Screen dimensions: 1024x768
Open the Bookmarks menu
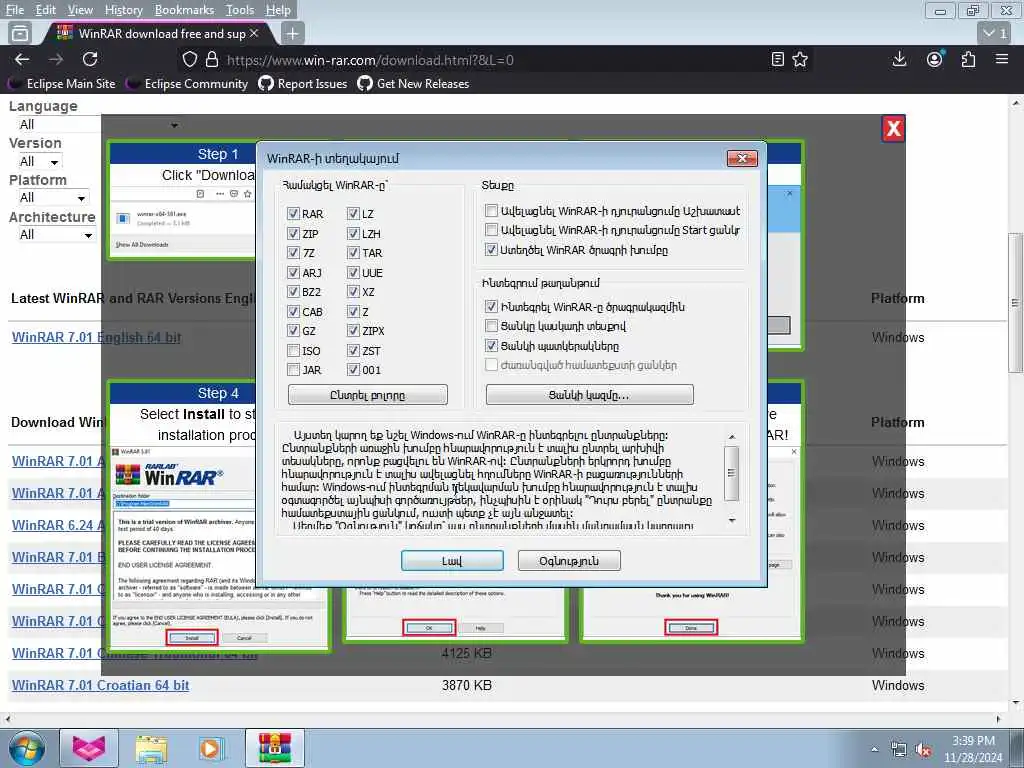click(184, 10)
